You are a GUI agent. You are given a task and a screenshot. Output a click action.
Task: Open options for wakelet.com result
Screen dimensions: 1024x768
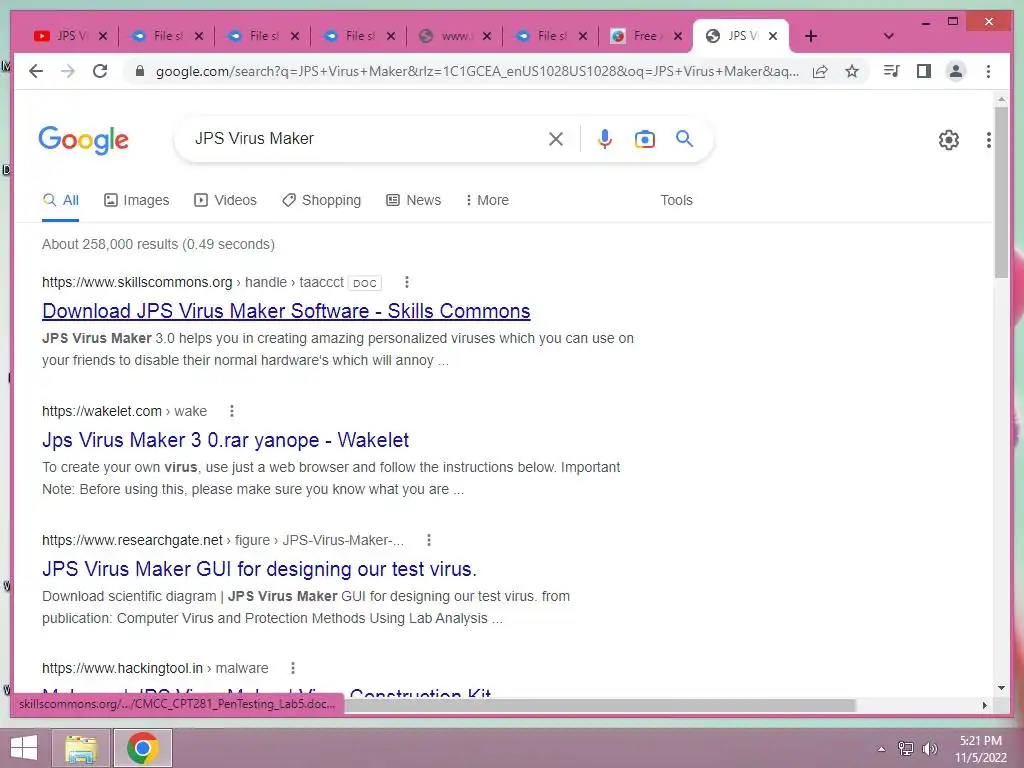point(232,411)
